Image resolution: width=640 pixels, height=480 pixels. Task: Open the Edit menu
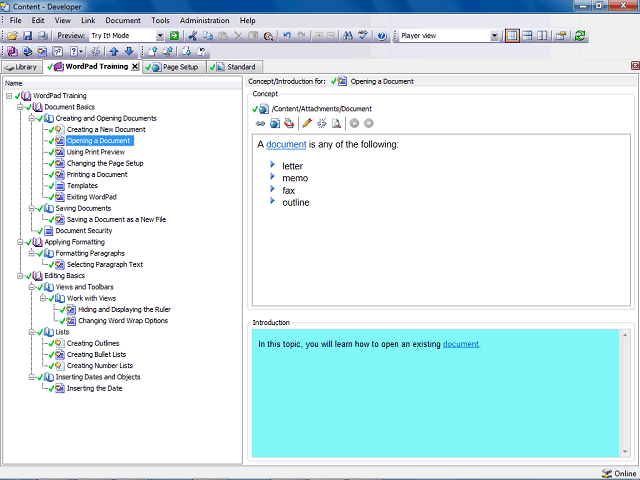point(38,20)
